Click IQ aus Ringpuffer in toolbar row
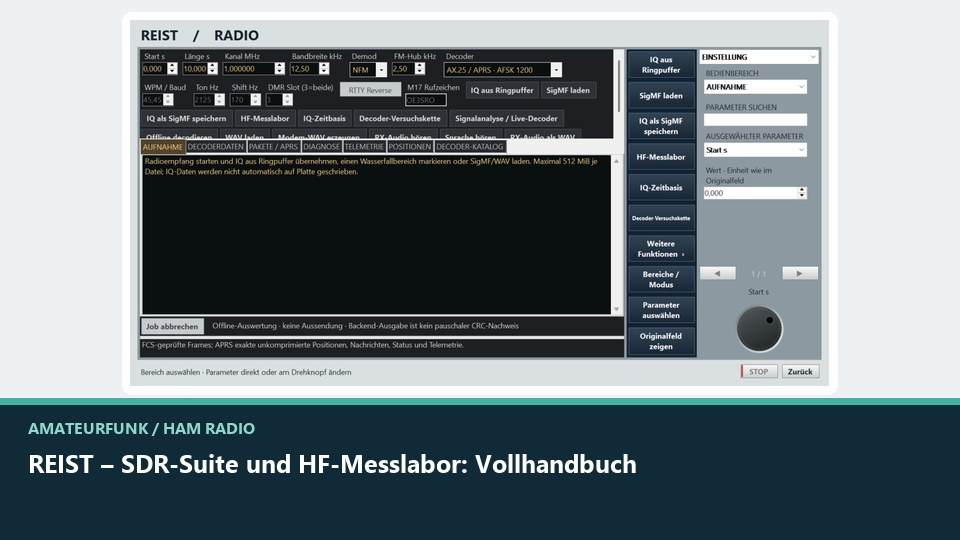Viewport: 960px width, 540px height. pyautogui.click(x=502, y=90)
